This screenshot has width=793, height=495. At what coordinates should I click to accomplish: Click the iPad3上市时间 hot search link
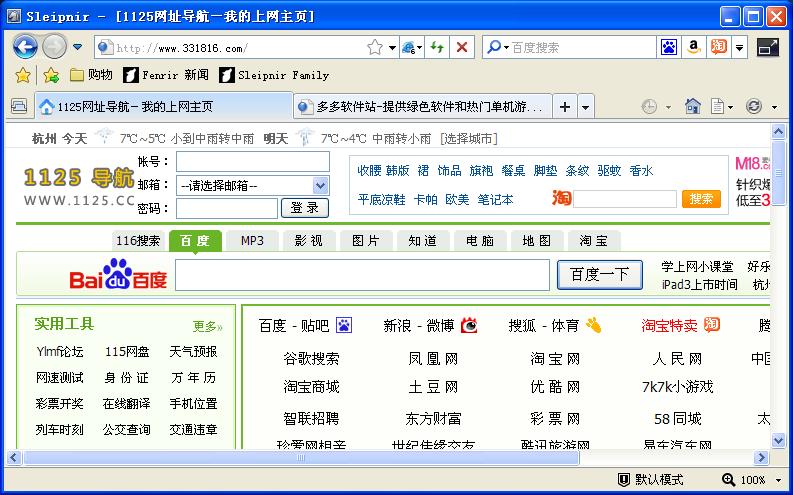[699, 285]
